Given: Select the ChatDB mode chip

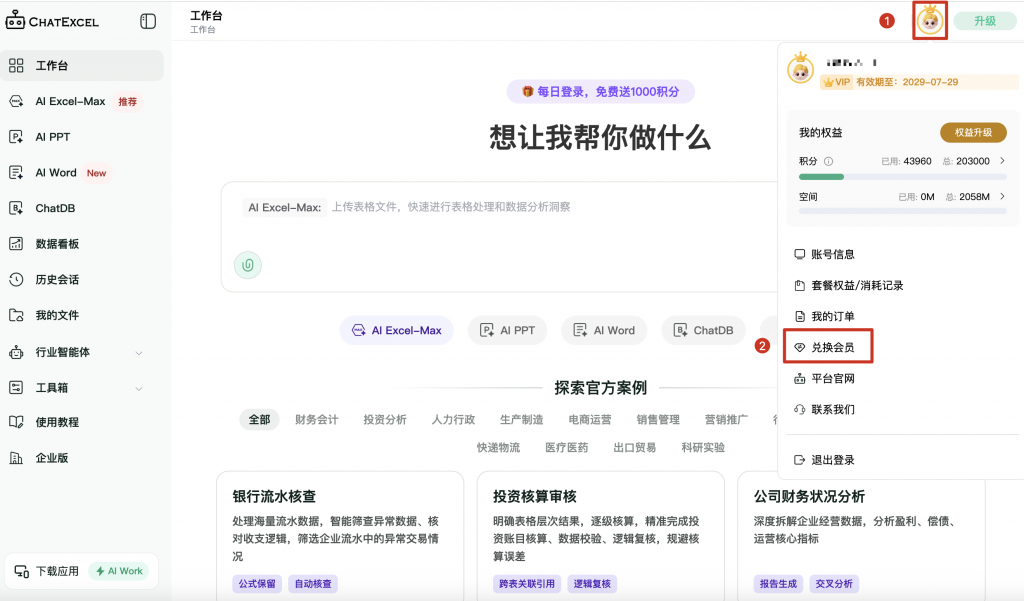Looking at the screenshot, I should (x=703, y=331).
